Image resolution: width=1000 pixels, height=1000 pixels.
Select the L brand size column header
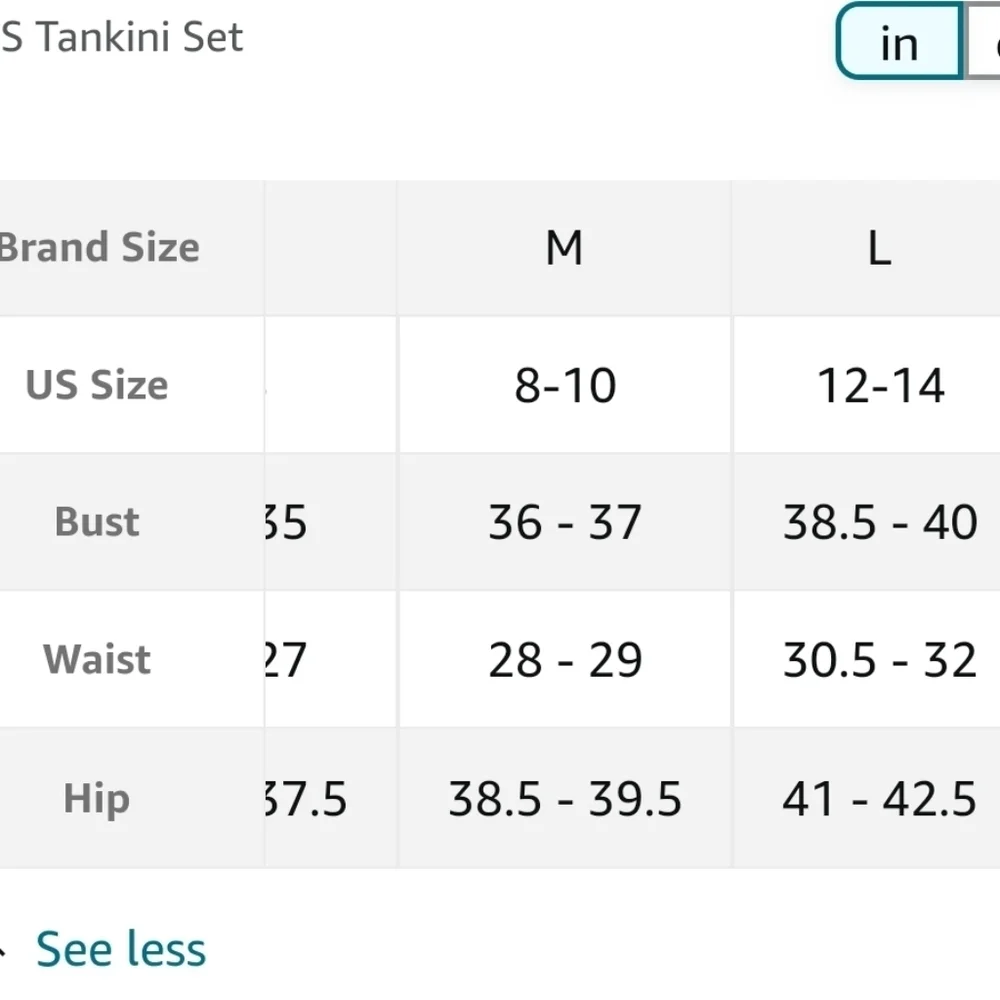[x=879, y=247]
